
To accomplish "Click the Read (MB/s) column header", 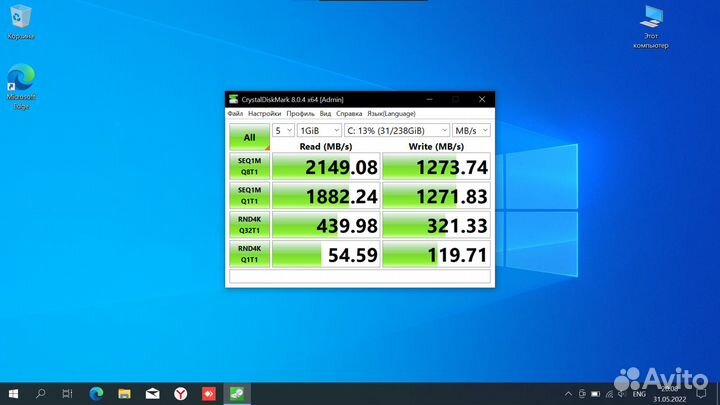I will pos(326,146).
